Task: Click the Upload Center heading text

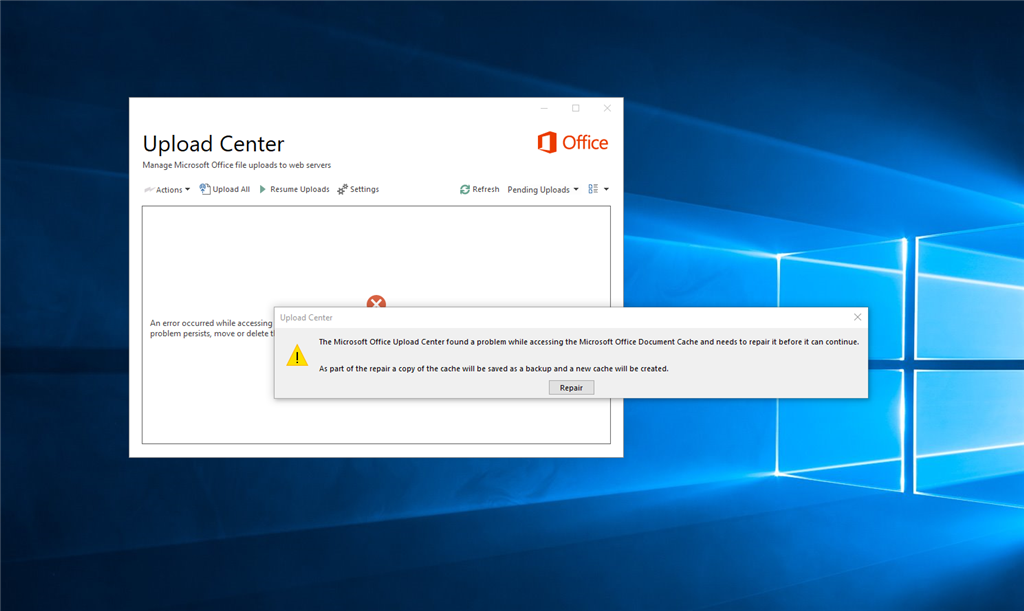Action: [x=214, y=144]
